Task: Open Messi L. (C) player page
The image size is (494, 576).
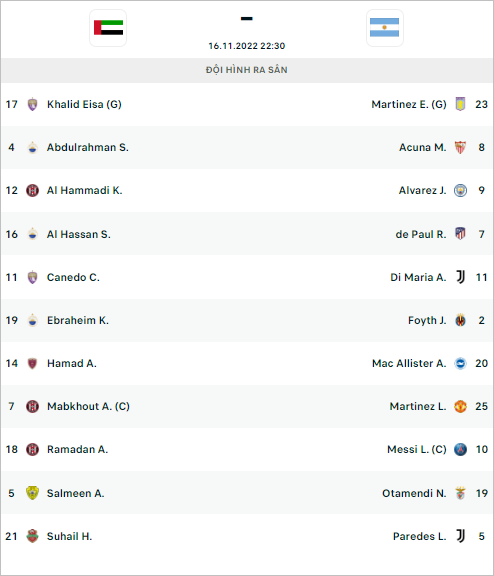Action: [417, 449]
